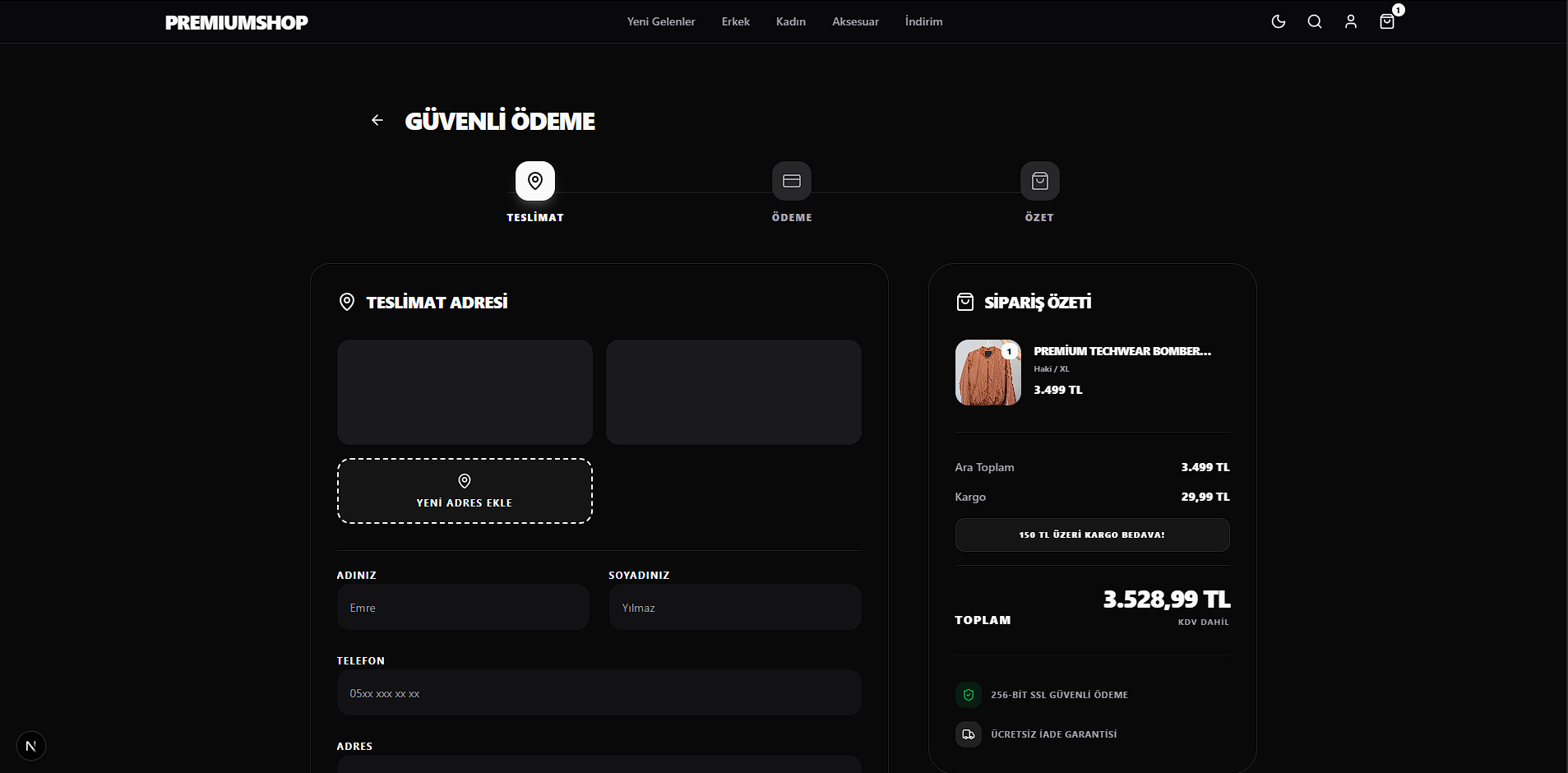Focus the Soyadınız input field
This screenshot has width=1568, height=773.
(734, 608)
